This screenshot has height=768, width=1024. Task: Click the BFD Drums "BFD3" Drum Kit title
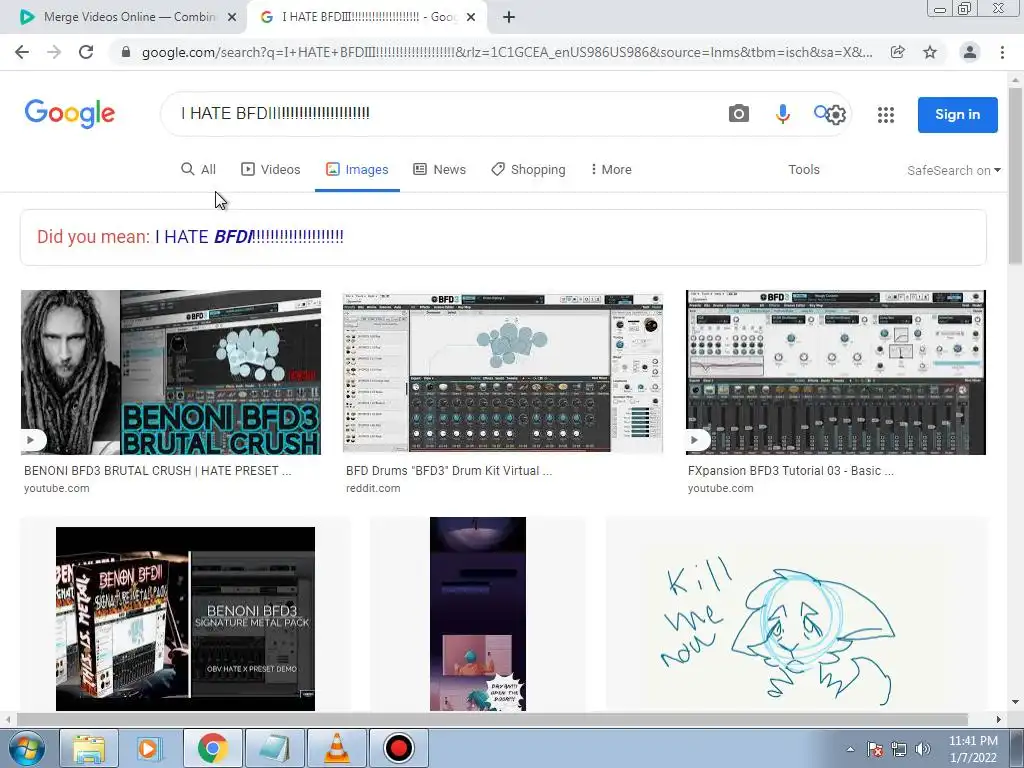tap(449, 470)
